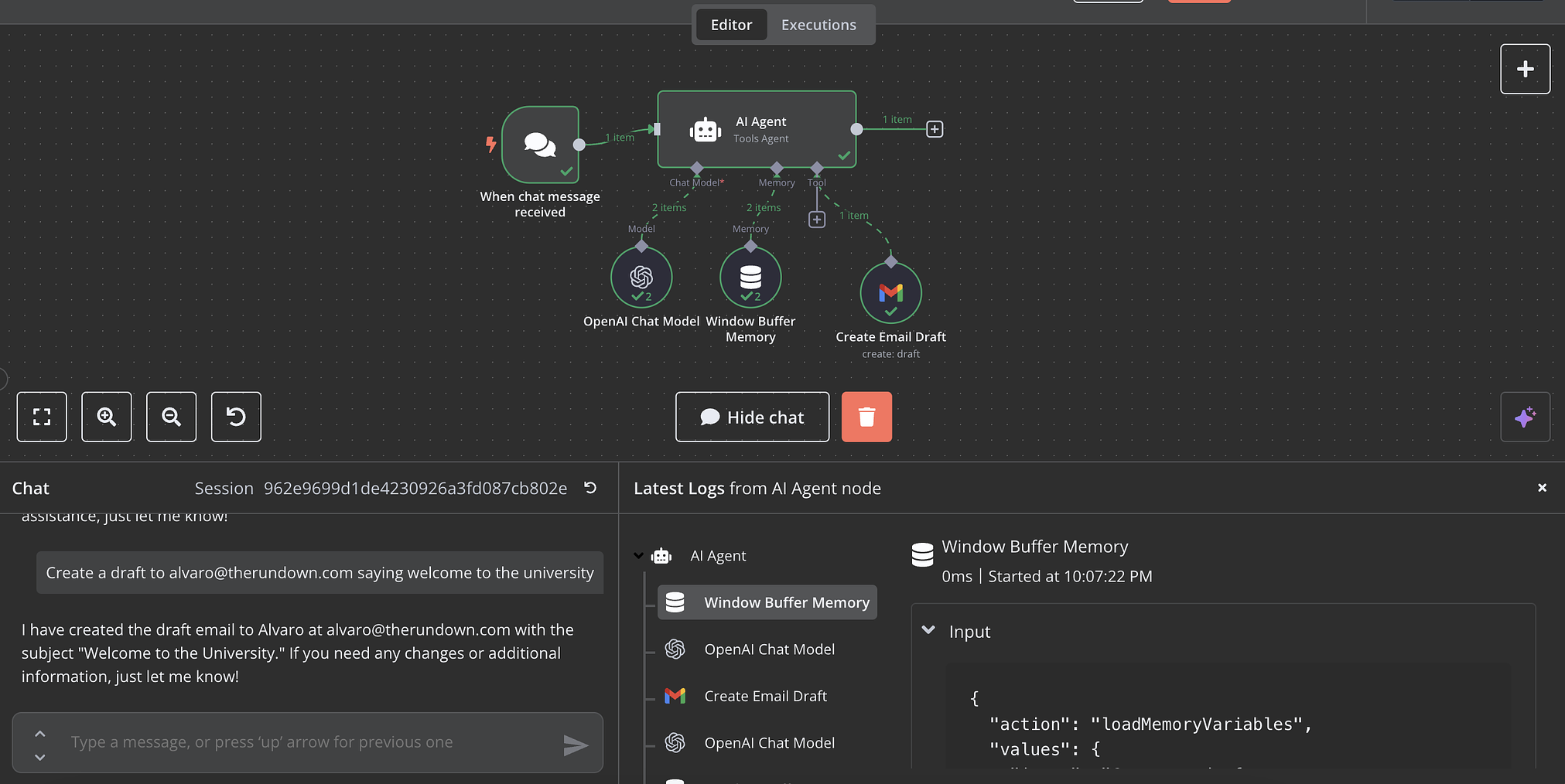The height and width of the screenshot is (784, 1565).
Task: Click the Started at 10:07:22 PM timestamp
Action: point(1070,577)
